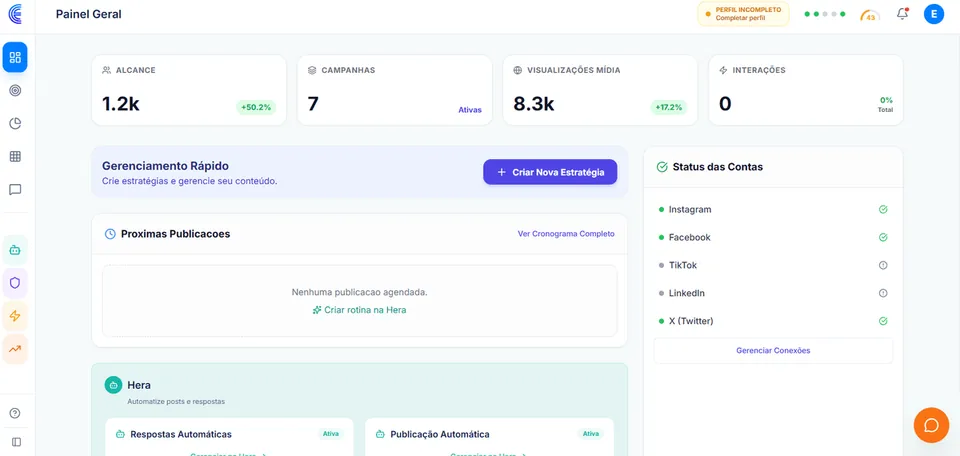The width and height of the screenshot is (960, 456).
Task: Select the Facebook account row
Action: [773, 237]
